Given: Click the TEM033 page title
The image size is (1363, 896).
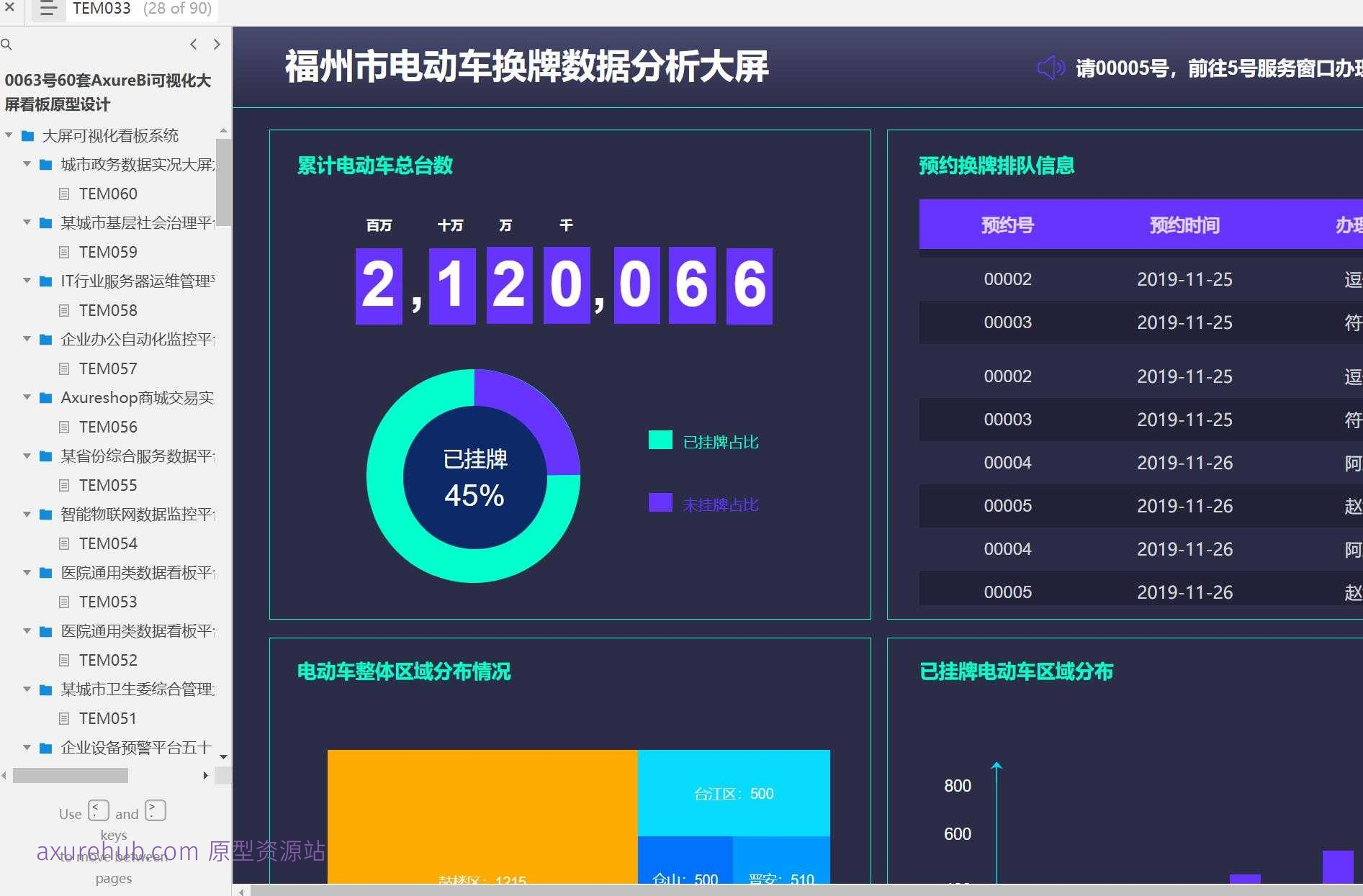Looking at the screenshot, I should coord(102,9).
